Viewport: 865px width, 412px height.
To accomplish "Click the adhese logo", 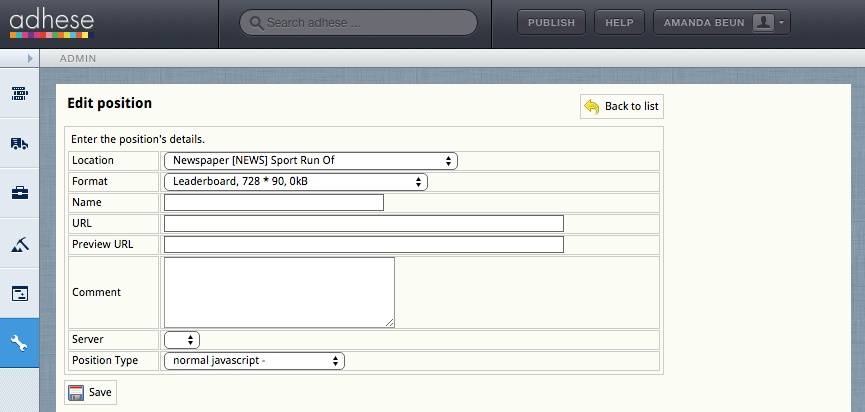I will 52,24.
